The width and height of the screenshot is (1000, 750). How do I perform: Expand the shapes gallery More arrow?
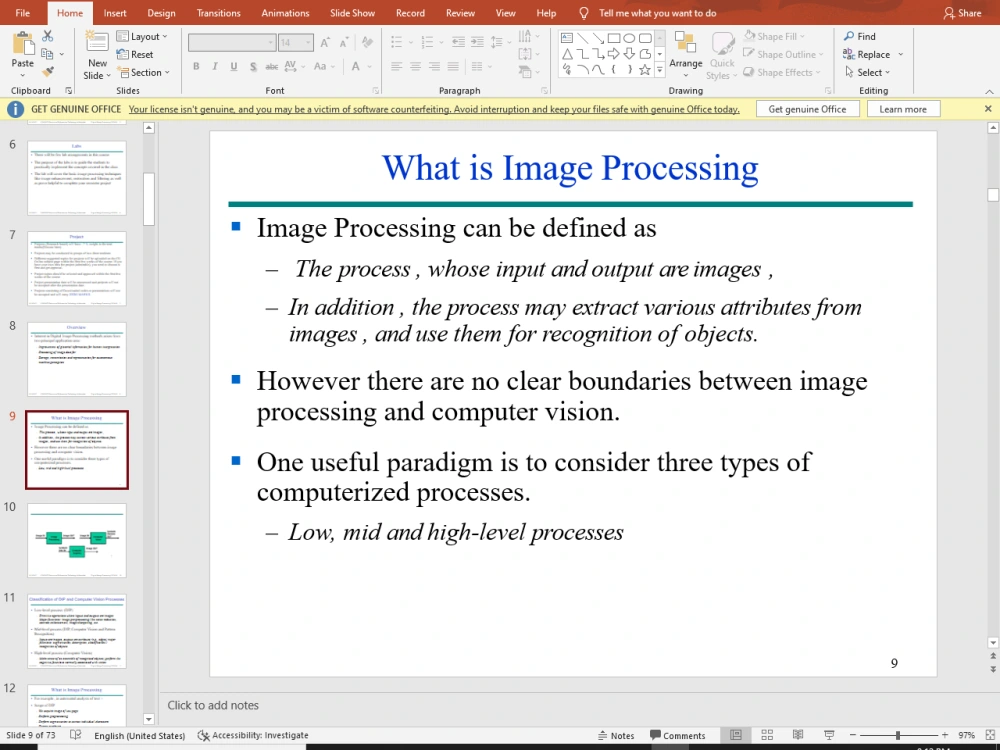click(x=660, y=70)
